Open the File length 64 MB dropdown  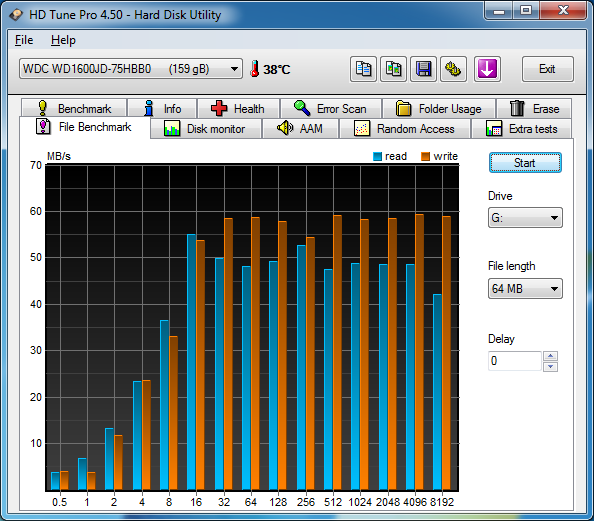[x=525, y=289]
